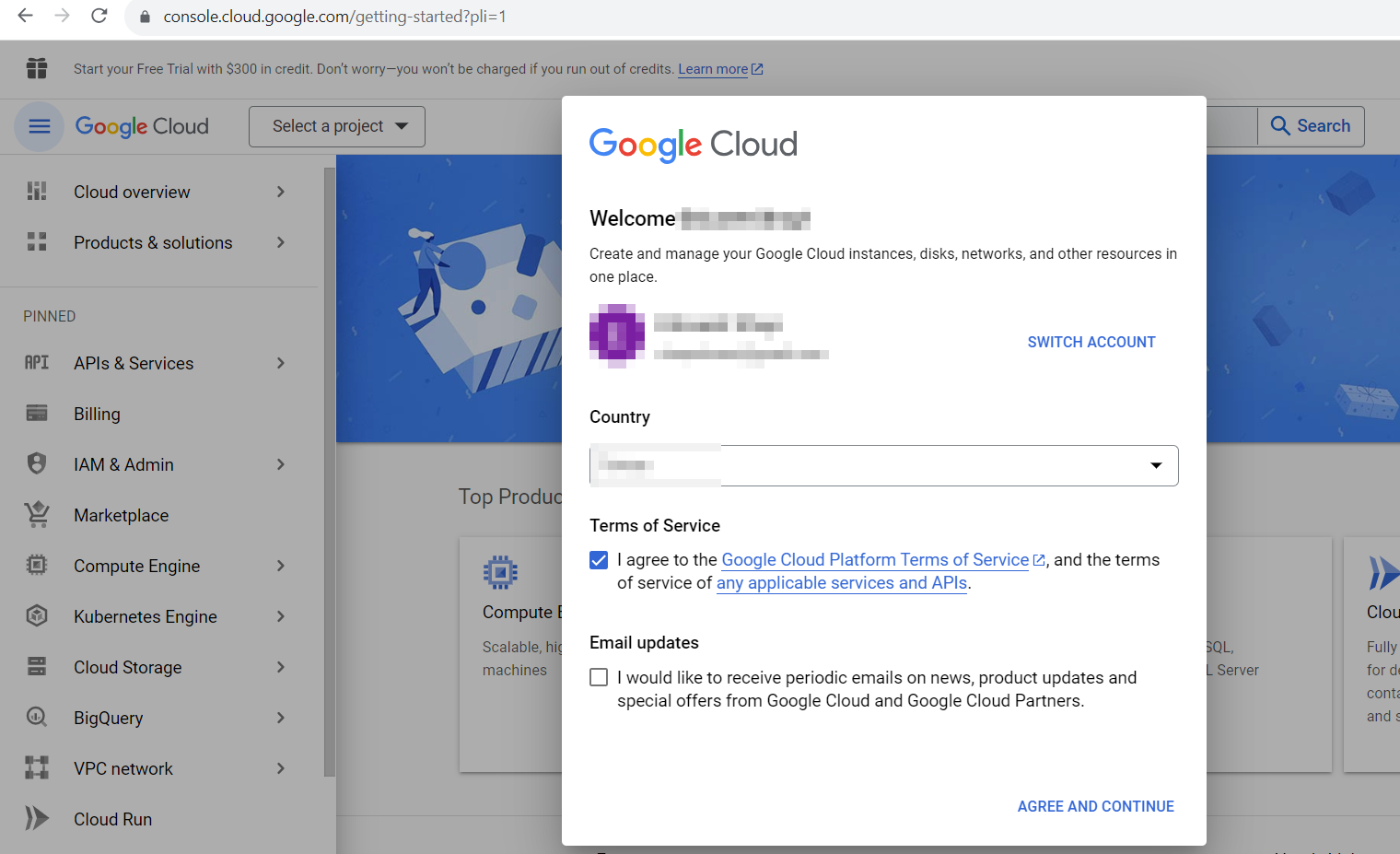Click SWITCH ACCOUNT
The image size is (1400, 854).
pyautogui.click(x=1091, y=342)
